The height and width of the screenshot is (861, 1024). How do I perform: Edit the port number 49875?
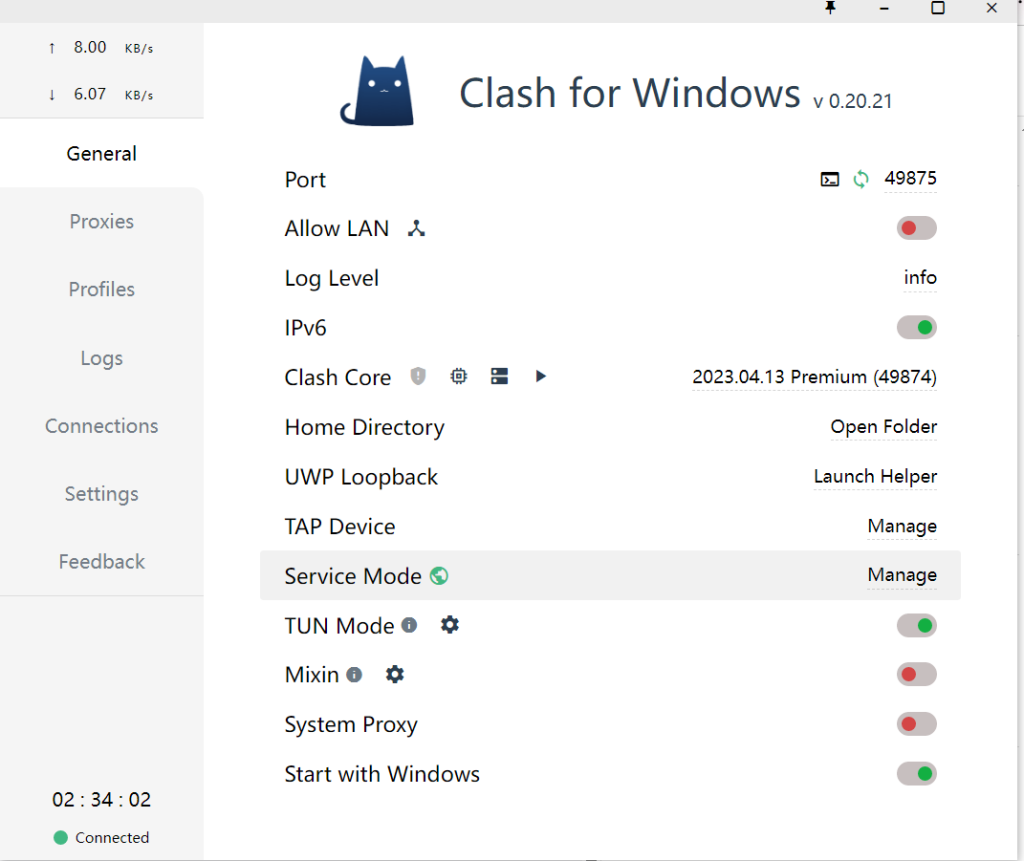[910, 178]
